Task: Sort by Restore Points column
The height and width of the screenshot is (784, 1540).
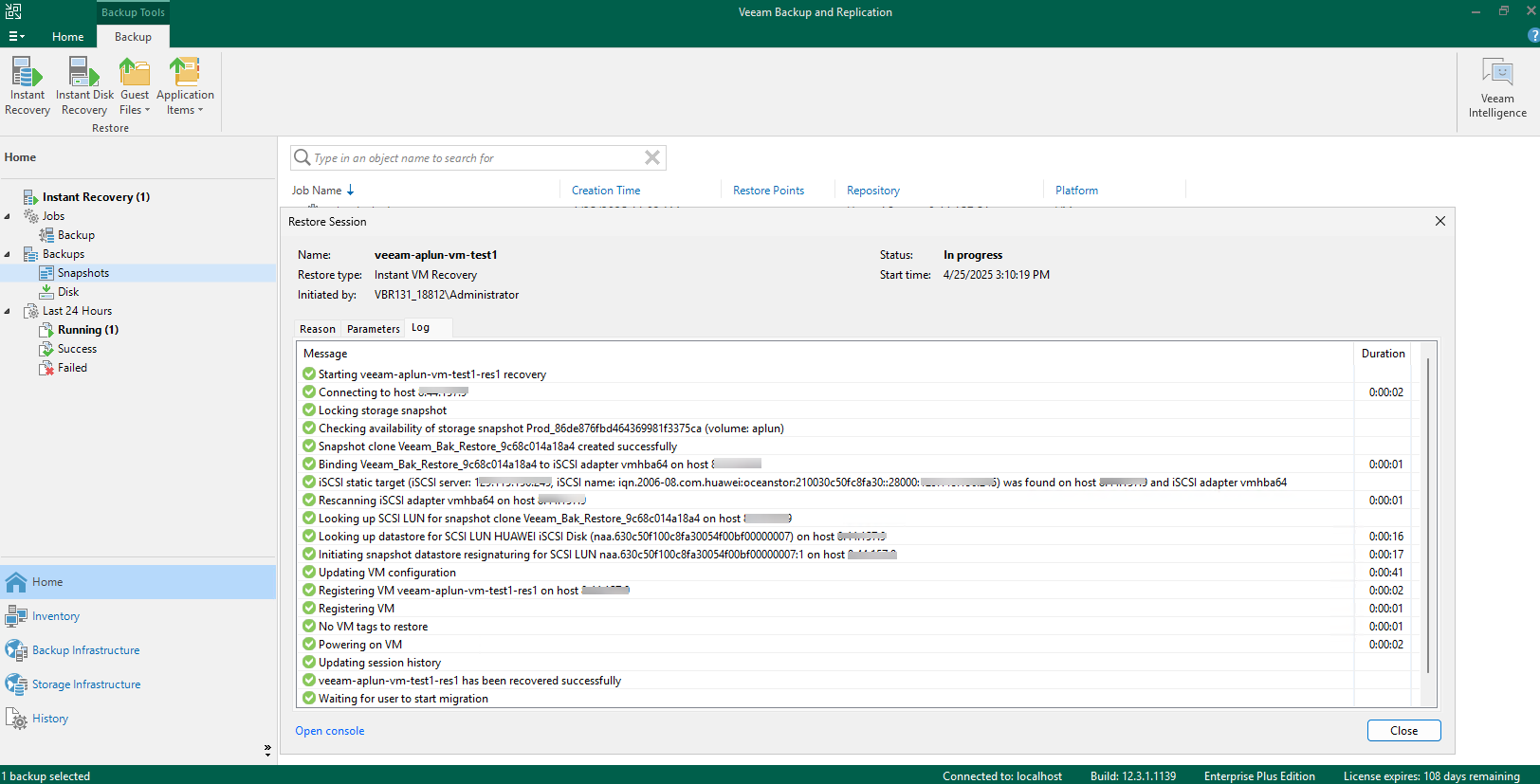Action: [x=768, y=191]
